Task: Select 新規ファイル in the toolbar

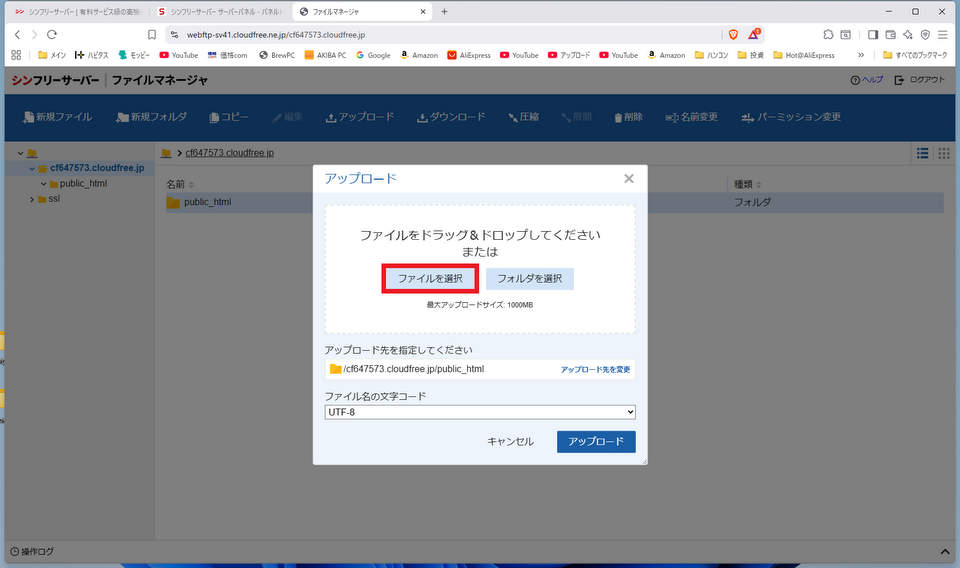Action: pyautogui.click(x=56, y=117)
